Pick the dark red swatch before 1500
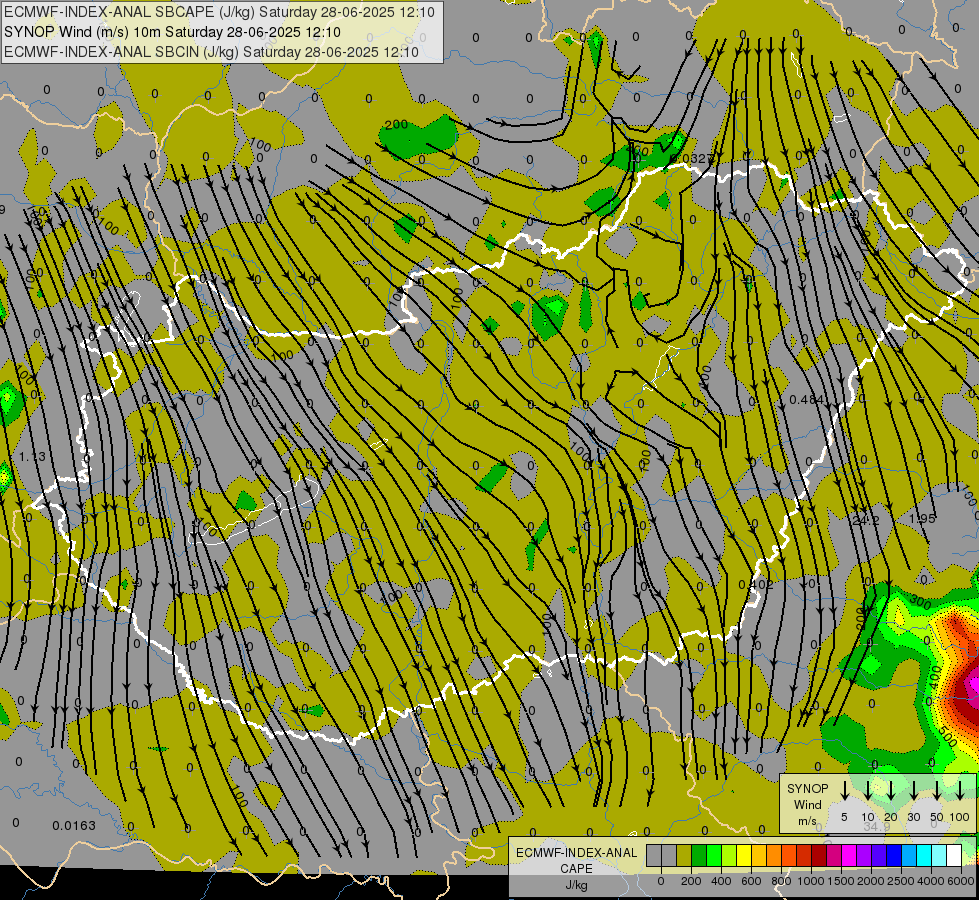This screenshot has height=900, width=979. click(x=819, y=855)
